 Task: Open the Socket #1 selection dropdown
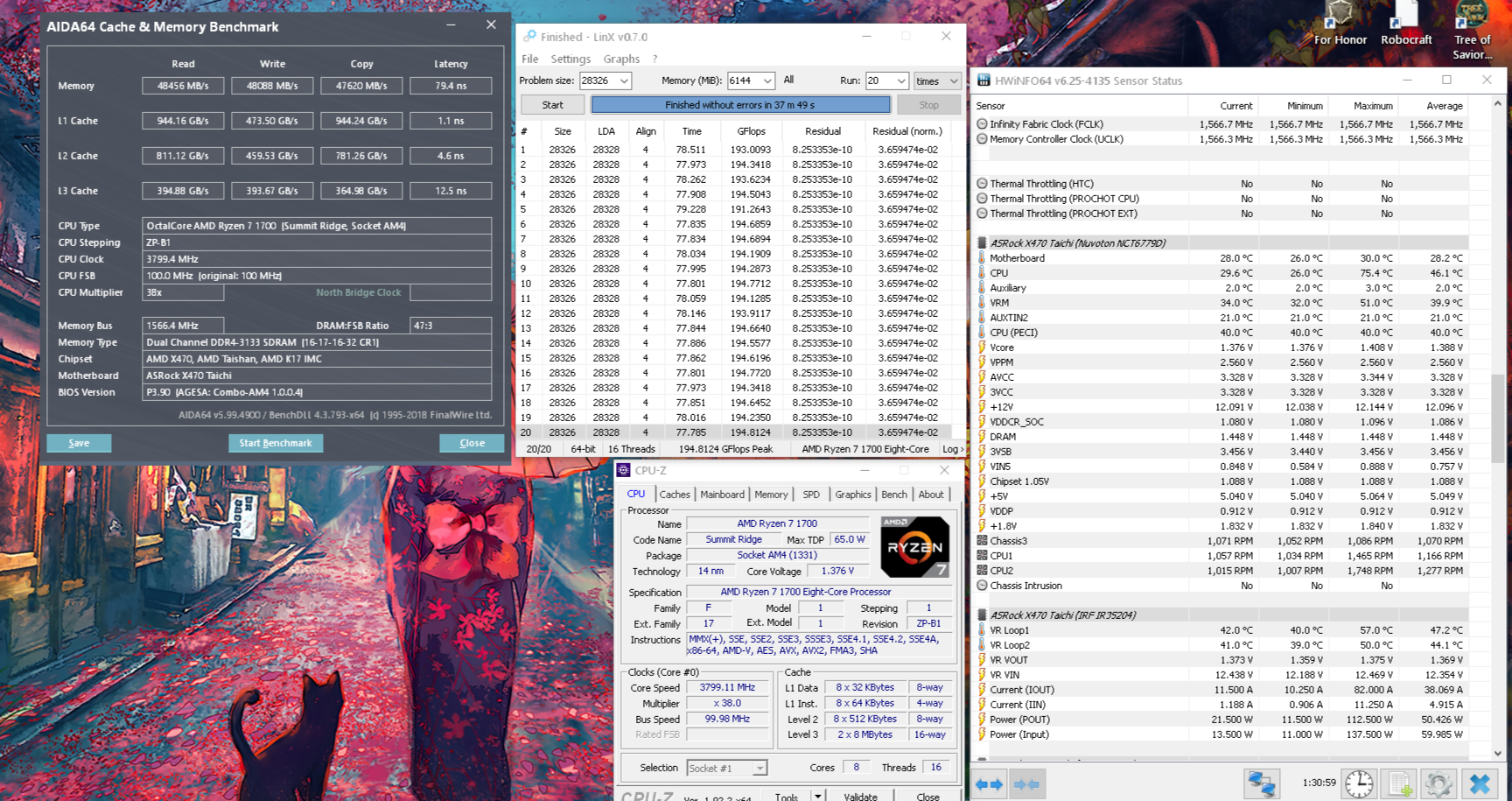(x=759, y=769)
